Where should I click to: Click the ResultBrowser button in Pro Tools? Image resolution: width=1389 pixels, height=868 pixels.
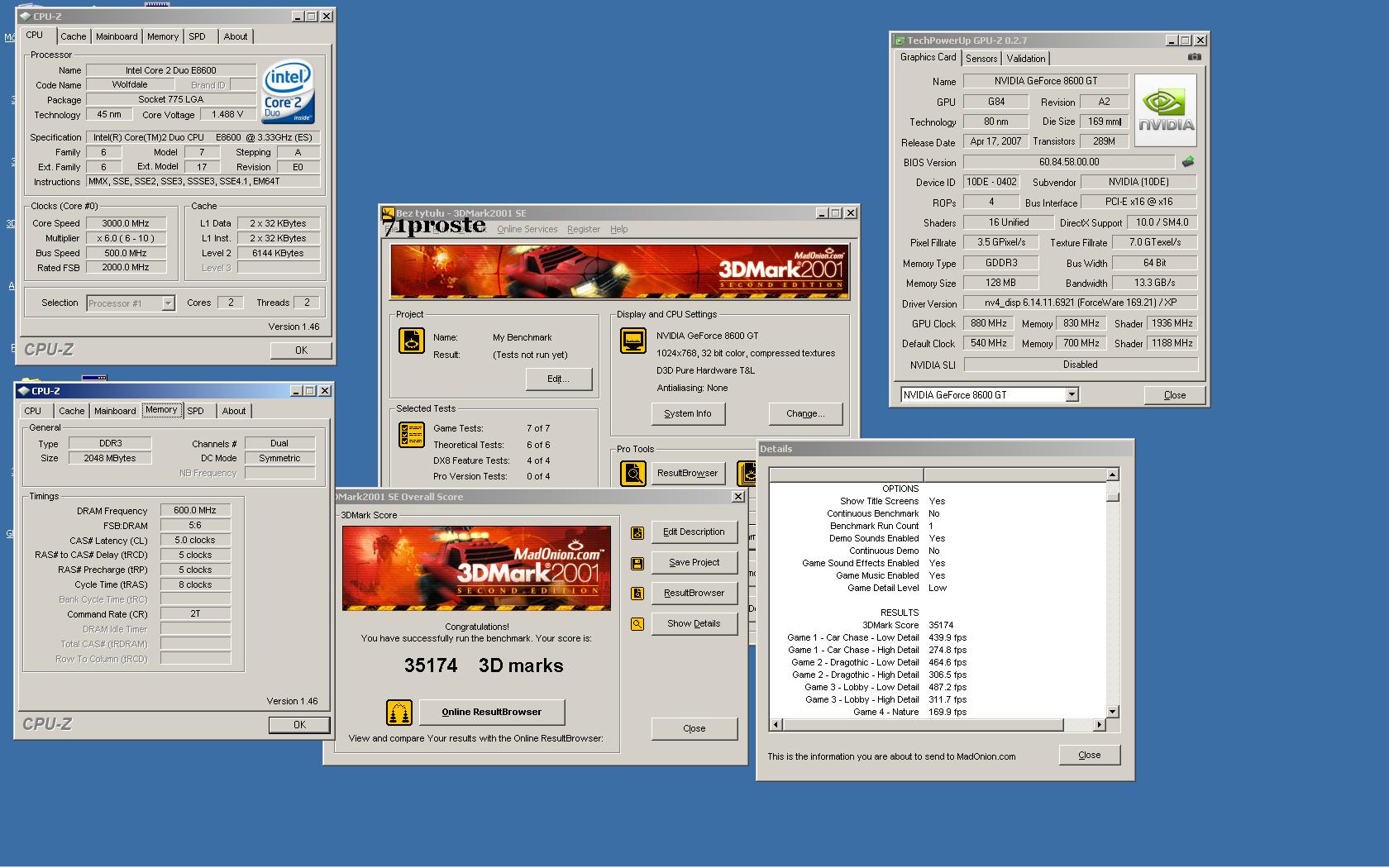tap(687, 473)
